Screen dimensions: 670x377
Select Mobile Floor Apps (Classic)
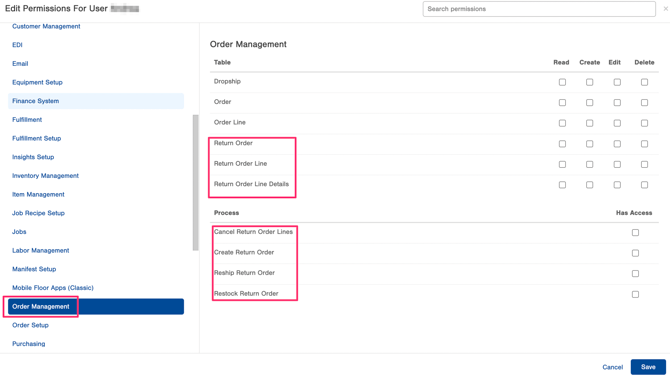53,288
